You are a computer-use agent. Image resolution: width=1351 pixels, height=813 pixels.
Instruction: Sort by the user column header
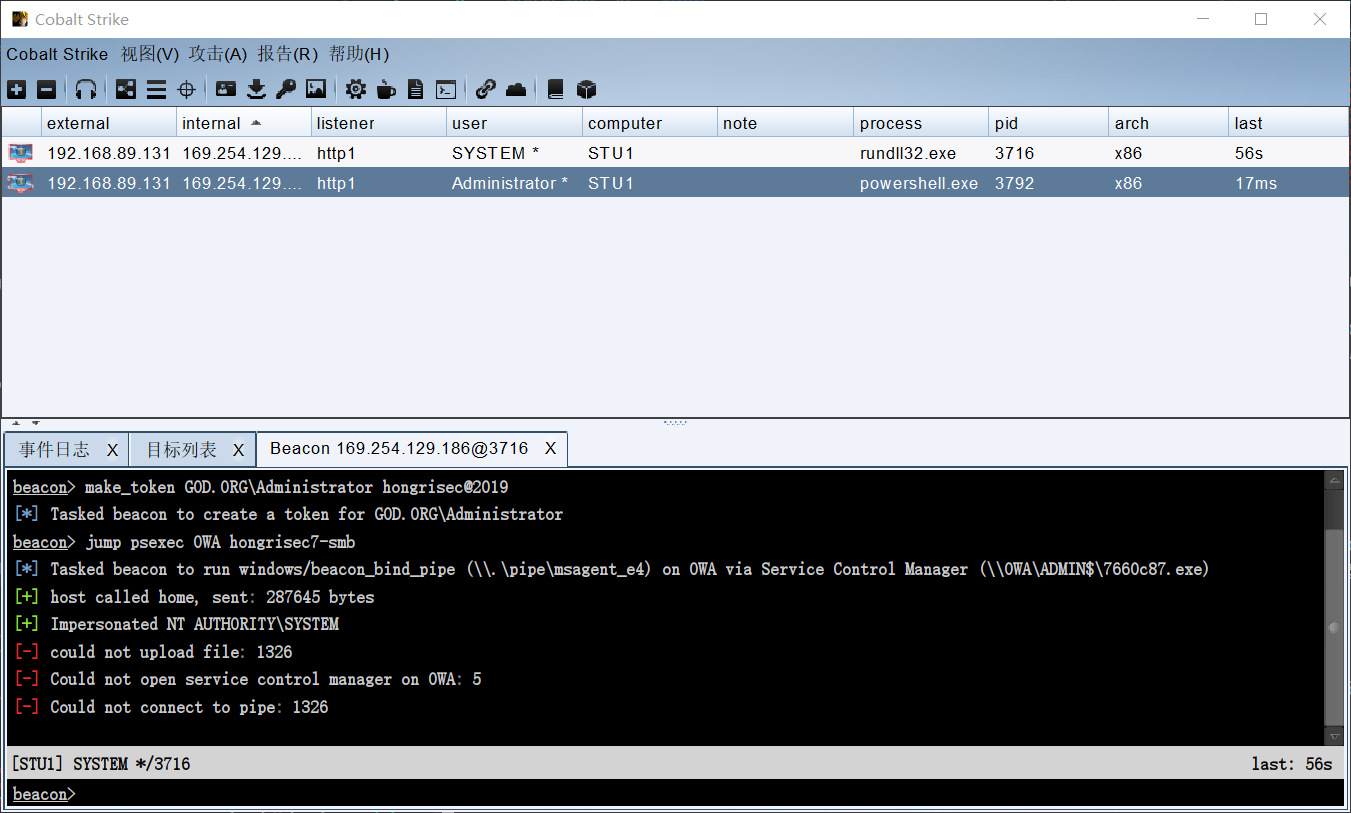[514, 123]
